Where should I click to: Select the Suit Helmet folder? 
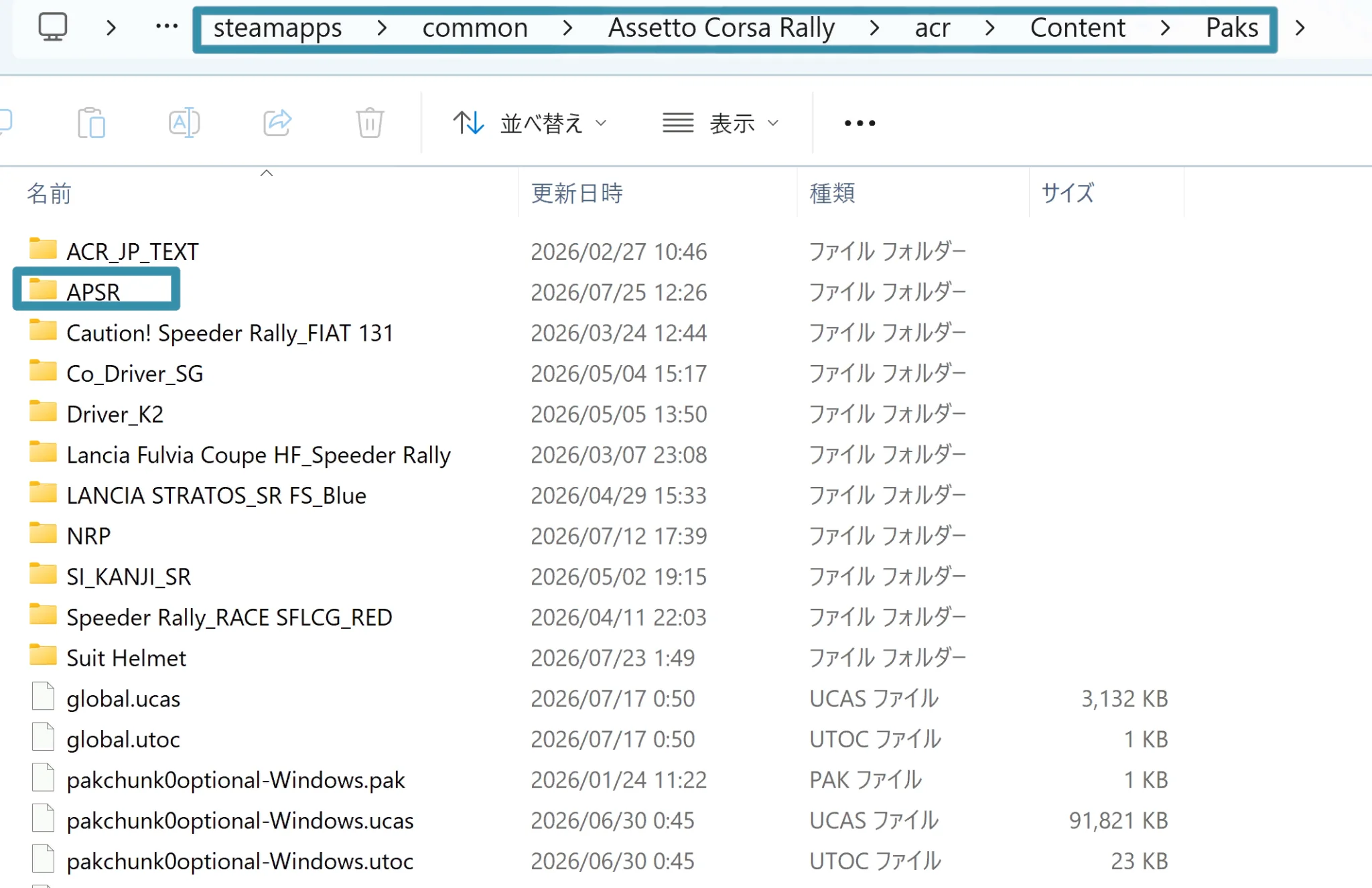pyautogui.click(x=126, y=658)
